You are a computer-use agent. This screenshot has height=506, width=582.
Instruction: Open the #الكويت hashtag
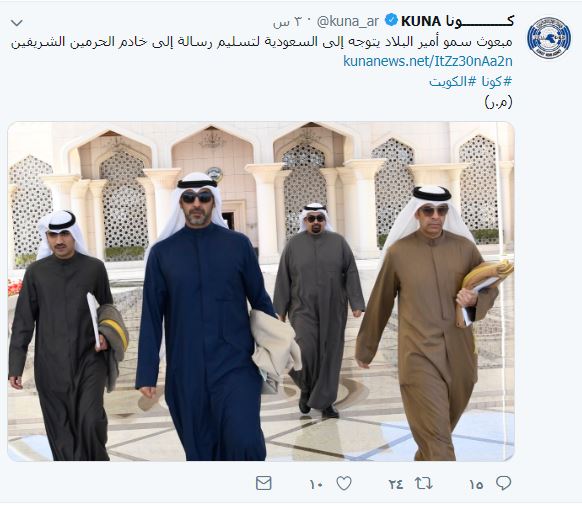coord(452,81)
